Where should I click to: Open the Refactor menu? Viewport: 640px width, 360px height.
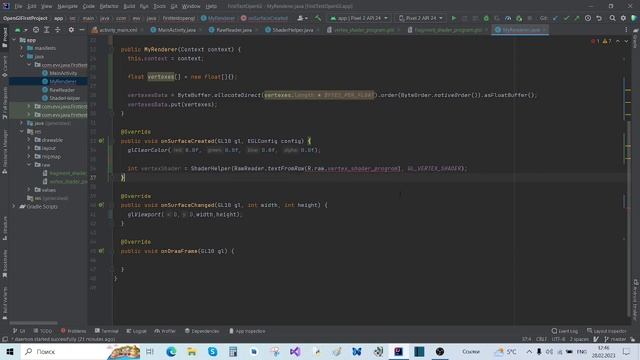pos(109,6)
